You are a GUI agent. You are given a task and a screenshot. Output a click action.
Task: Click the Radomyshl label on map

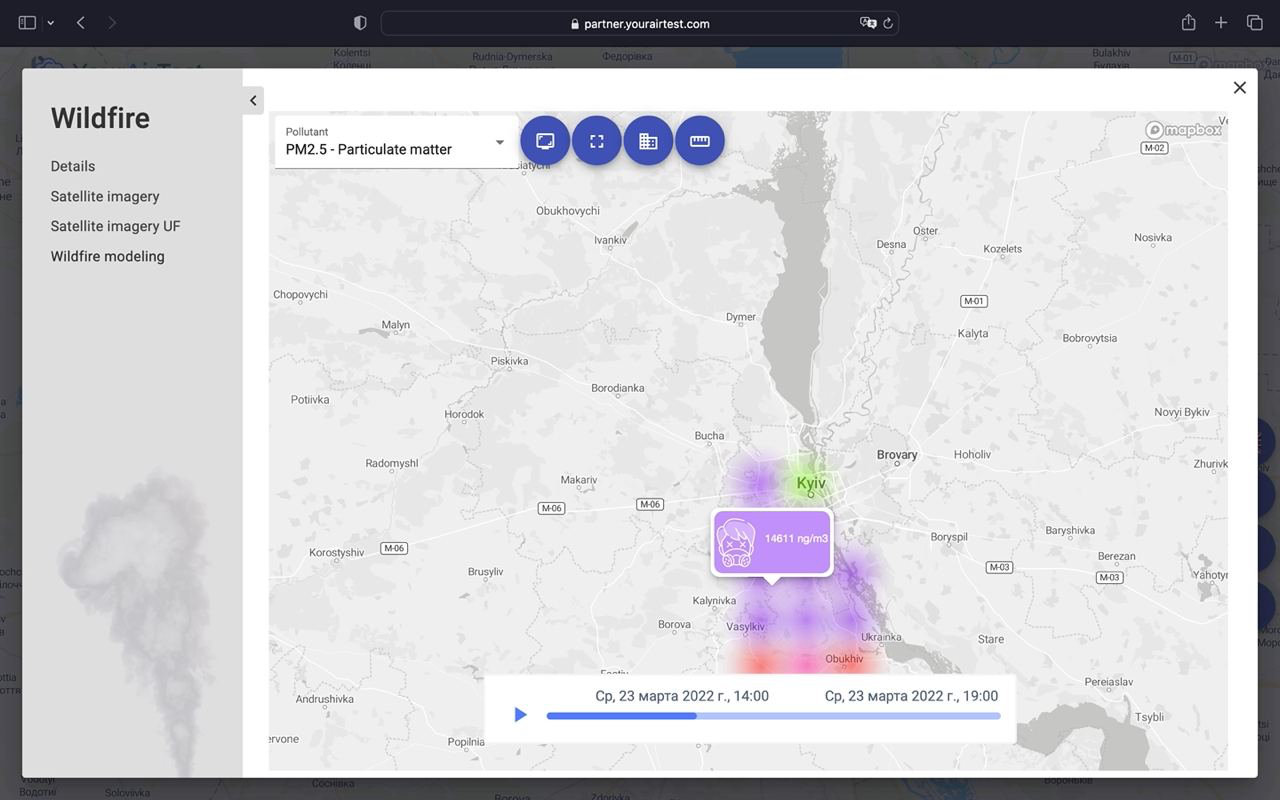tap(392, 464)
